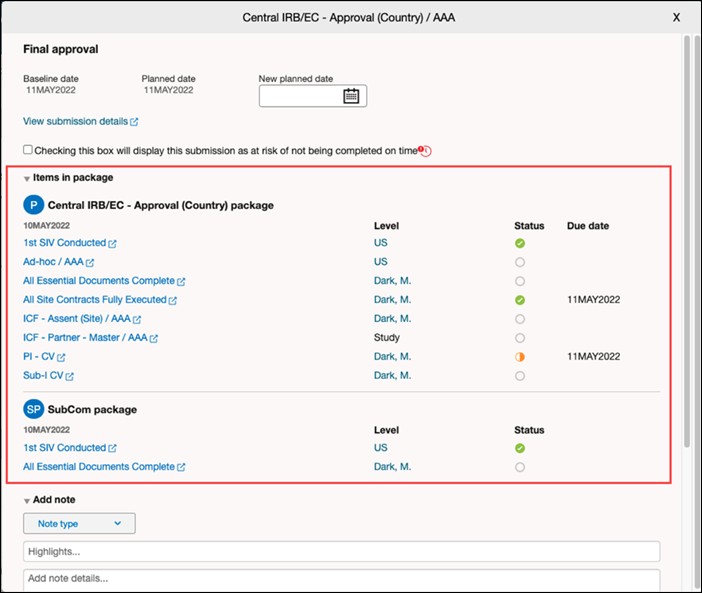Screen dimensions: 702x593
Task: Click the 11MAY2022 due date for PI - CV
Action: 594,356
